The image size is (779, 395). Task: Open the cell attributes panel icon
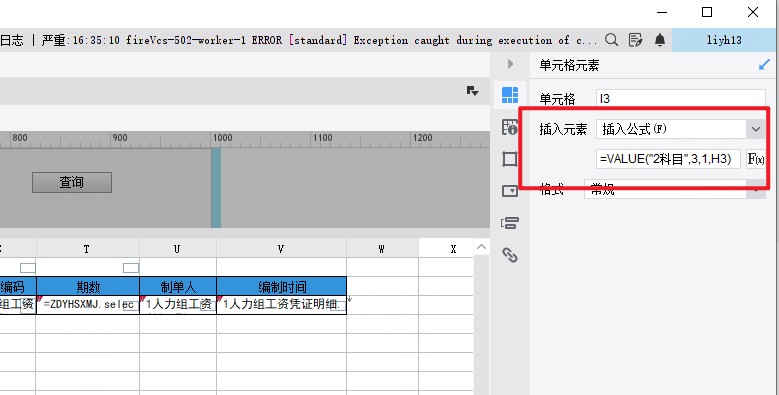510,127
